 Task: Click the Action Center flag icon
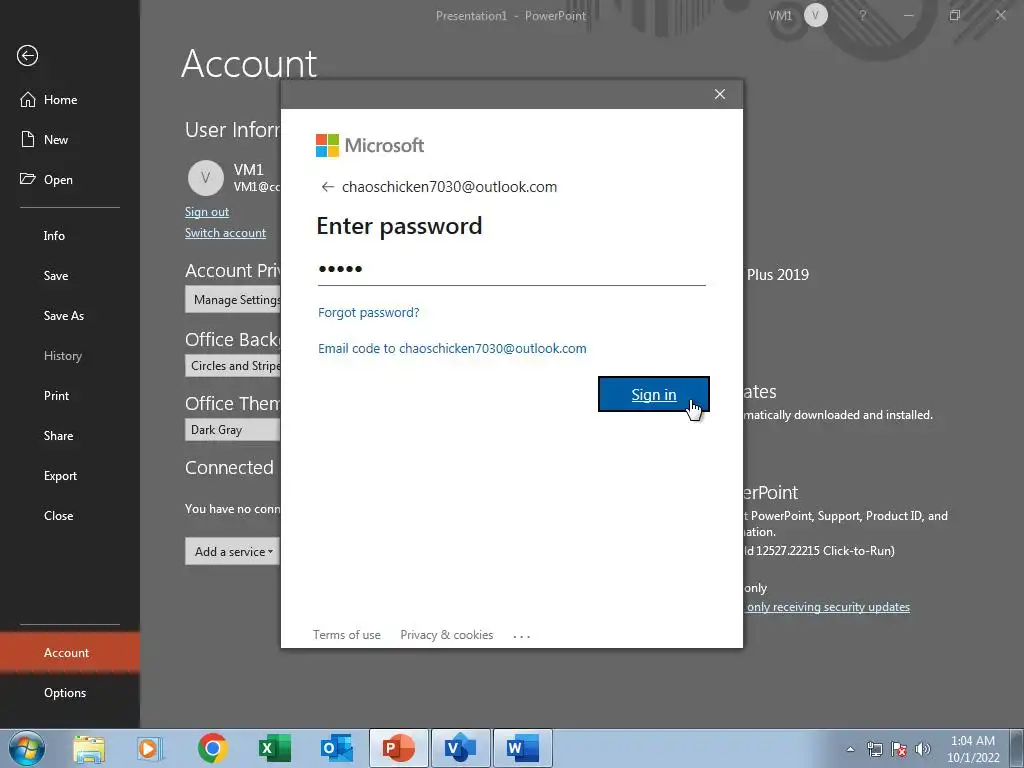click(899, 749)
